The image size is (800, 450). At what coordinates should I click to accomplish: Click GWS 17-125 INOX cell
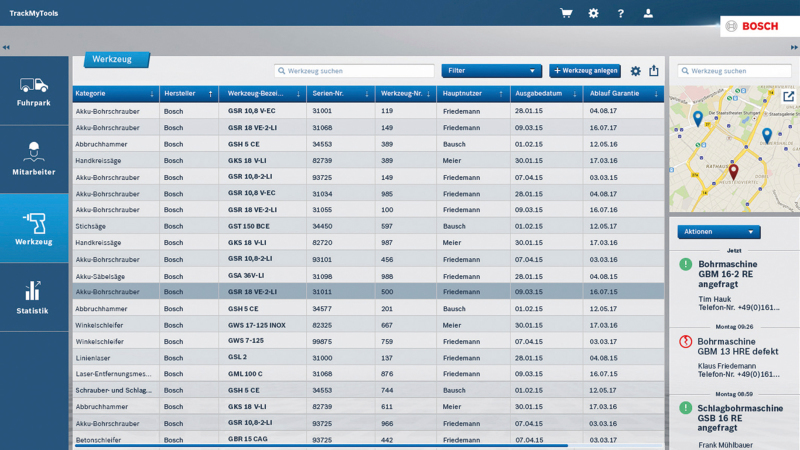pyautogui.click(x=256, y=325)
